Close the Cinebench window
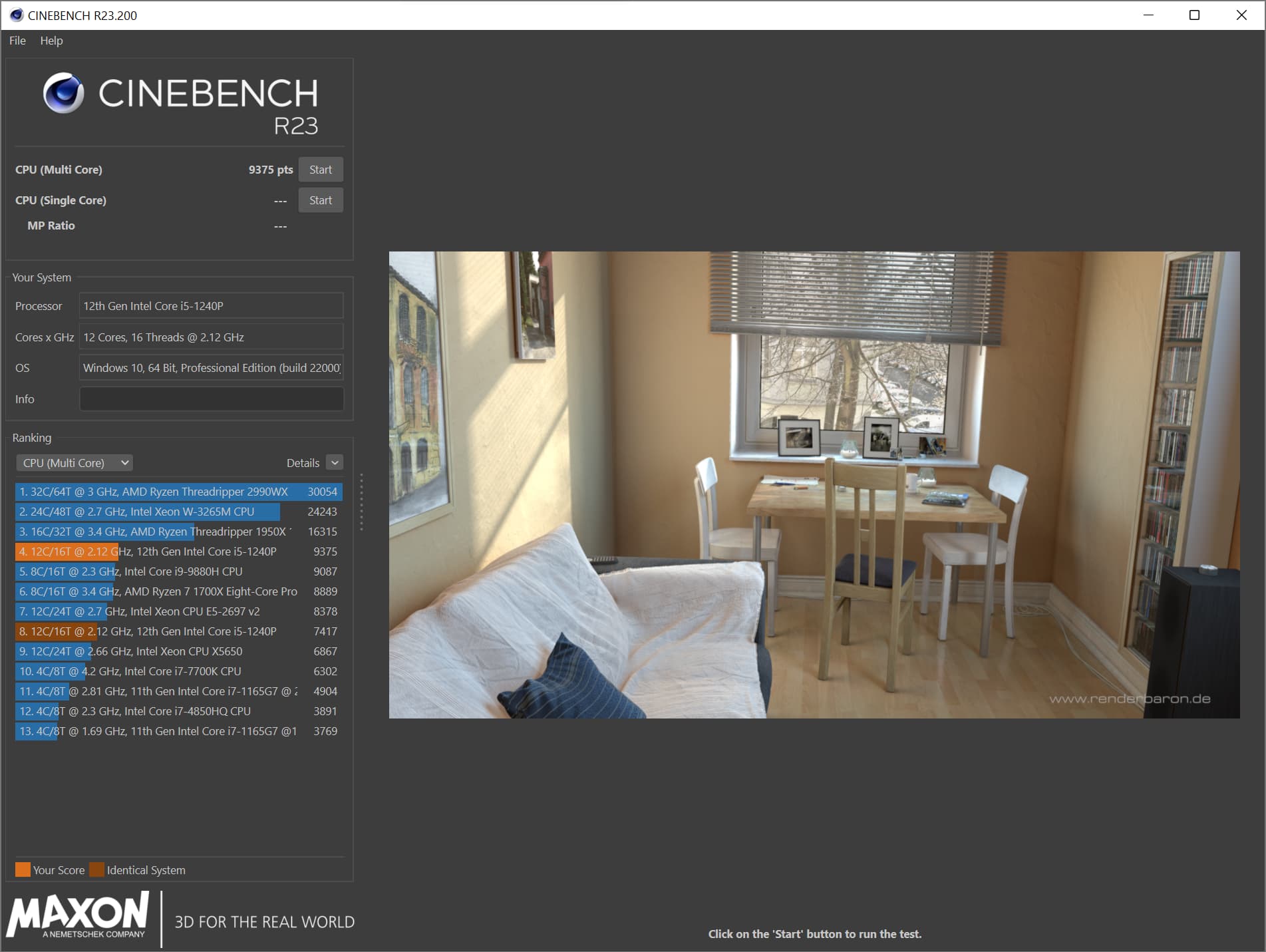Screen dimensions: 1266x952 (x=1241, y=15)
